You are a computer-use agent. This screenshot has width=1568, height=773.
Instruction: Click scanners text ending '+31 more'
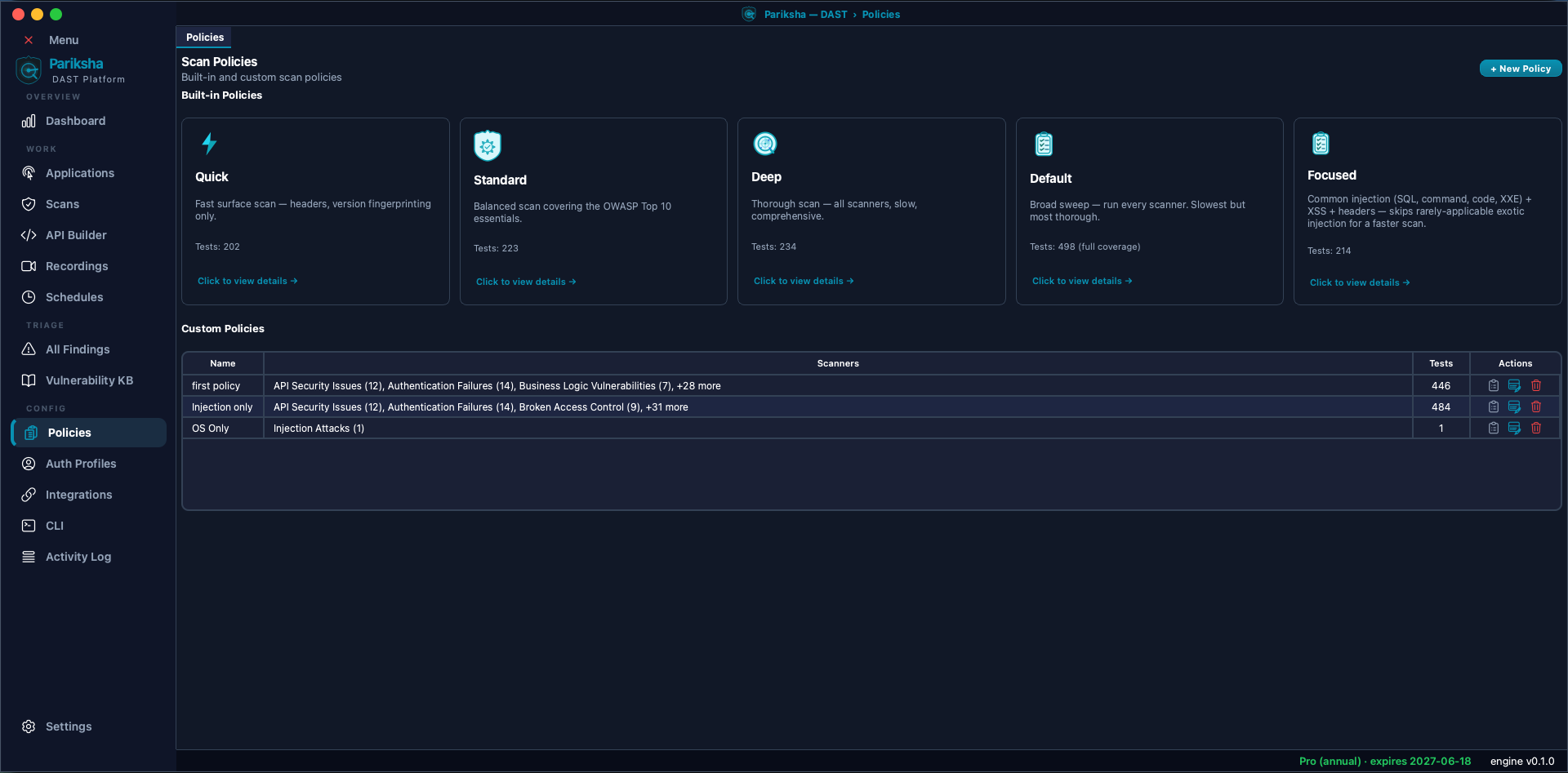click(481, 407)
